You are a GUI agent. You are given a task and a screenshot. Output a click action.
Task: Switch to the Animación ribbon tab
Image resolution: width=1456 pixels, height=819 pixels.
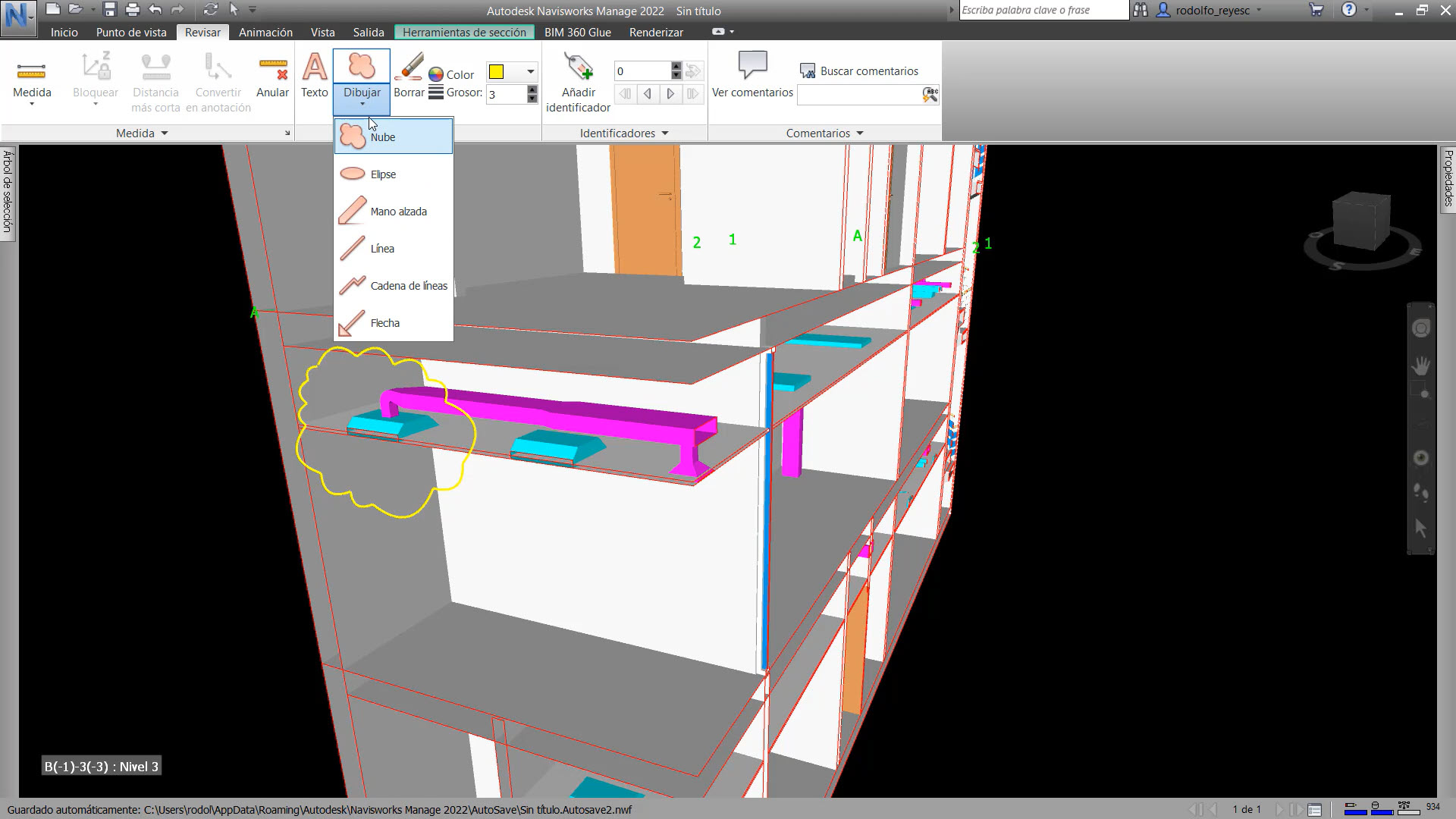pyautogui.click(x=265, y=32)
